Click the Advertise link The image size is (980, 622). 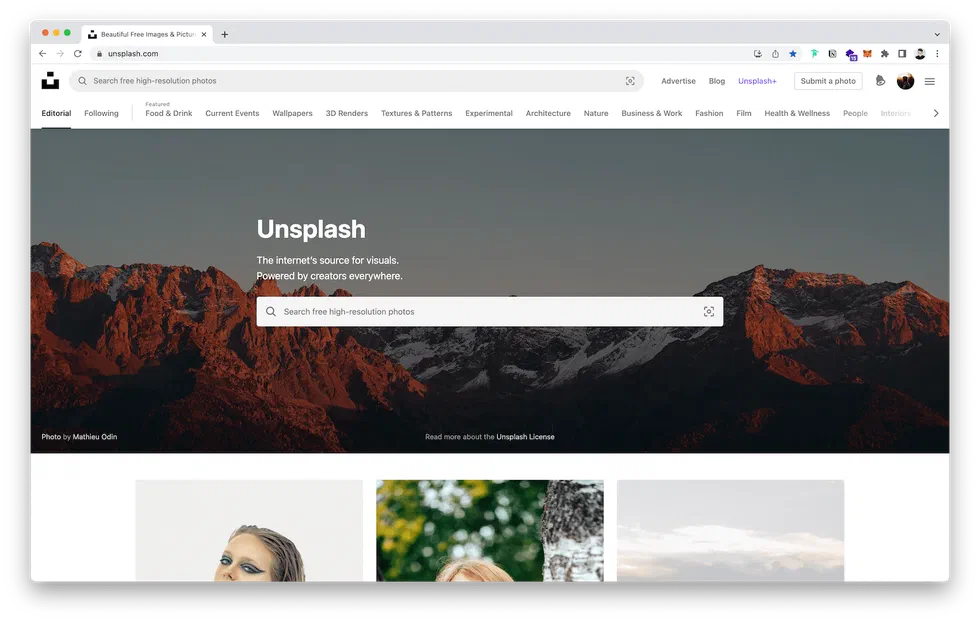coord(678,81)
